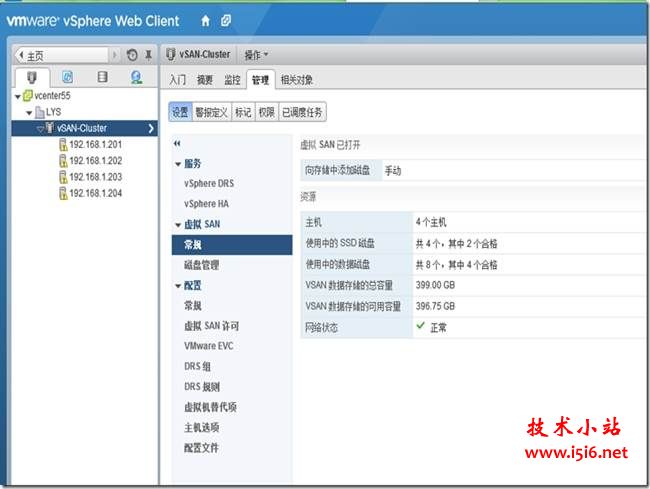Viewport: 650px width, 489px height.
Task: Select the 已调度任务 sub-tab
Action: (302, 112)
